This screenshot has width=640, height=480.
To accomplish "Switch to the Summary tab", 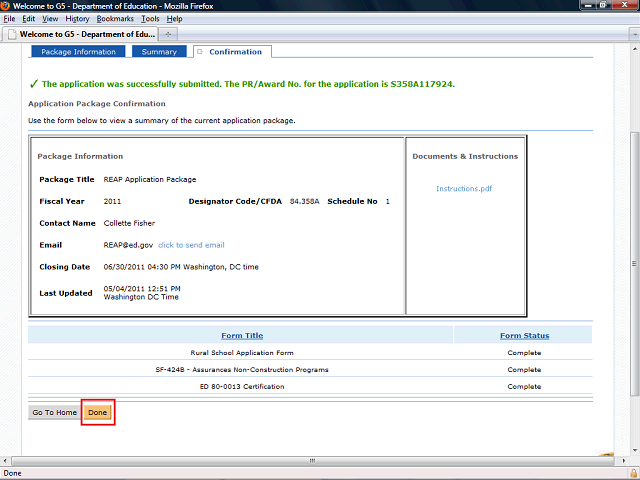I will (159, 52).
